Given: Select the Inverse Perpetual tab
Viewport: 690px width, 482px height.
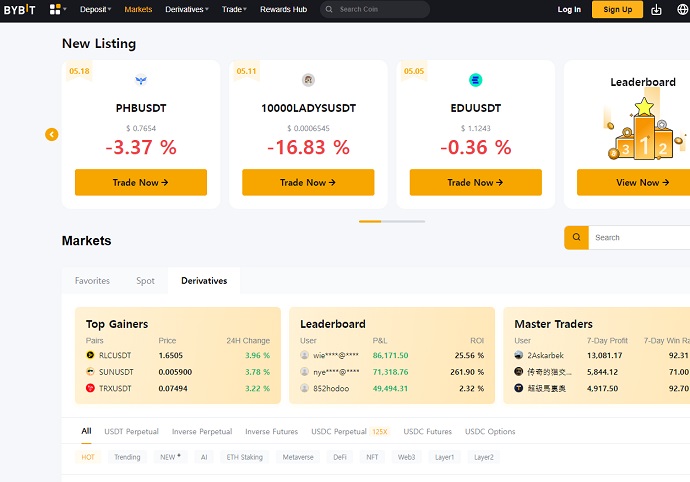Looking at the screenshot, I should coord(202,431).
